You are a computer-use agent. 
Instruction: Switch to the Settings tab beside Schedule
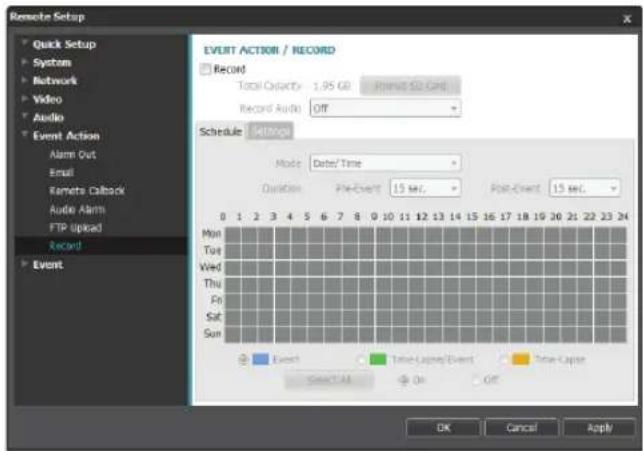270,131
